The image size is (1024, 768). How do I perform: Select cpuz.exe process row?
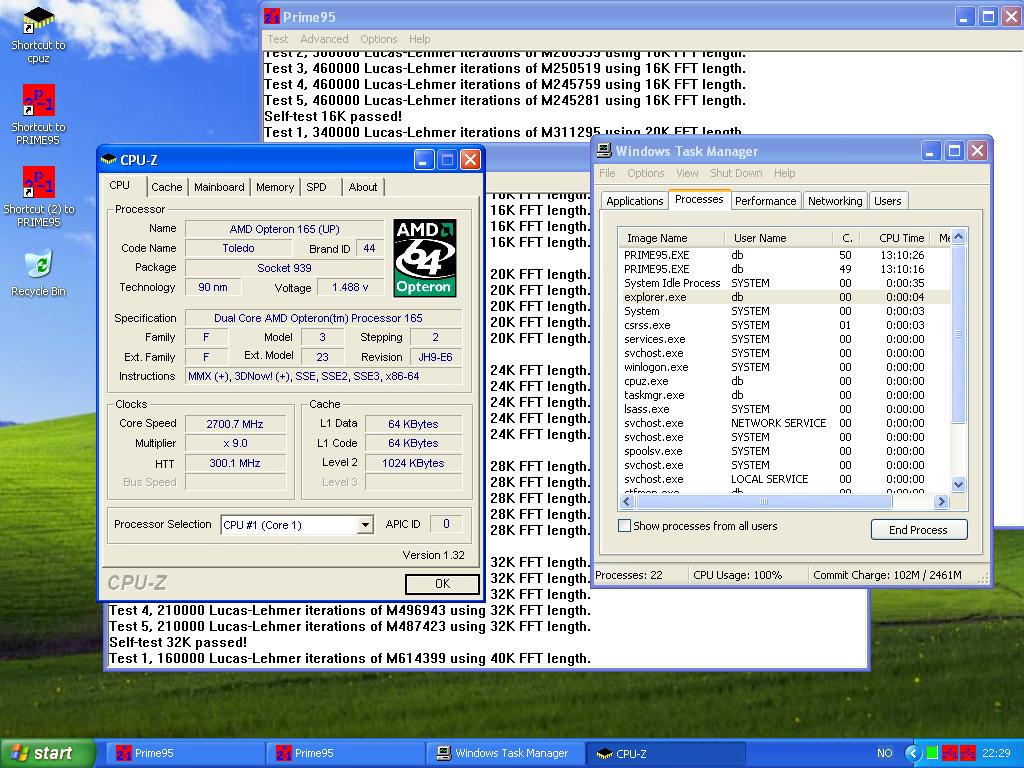pyautogui.click(x=784, y=381)
